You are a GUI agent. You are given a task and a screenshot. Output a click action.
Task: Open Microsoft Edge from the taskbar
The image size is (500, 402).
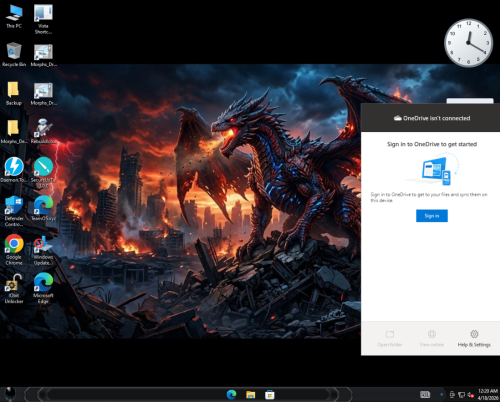[x=231, y=395]
